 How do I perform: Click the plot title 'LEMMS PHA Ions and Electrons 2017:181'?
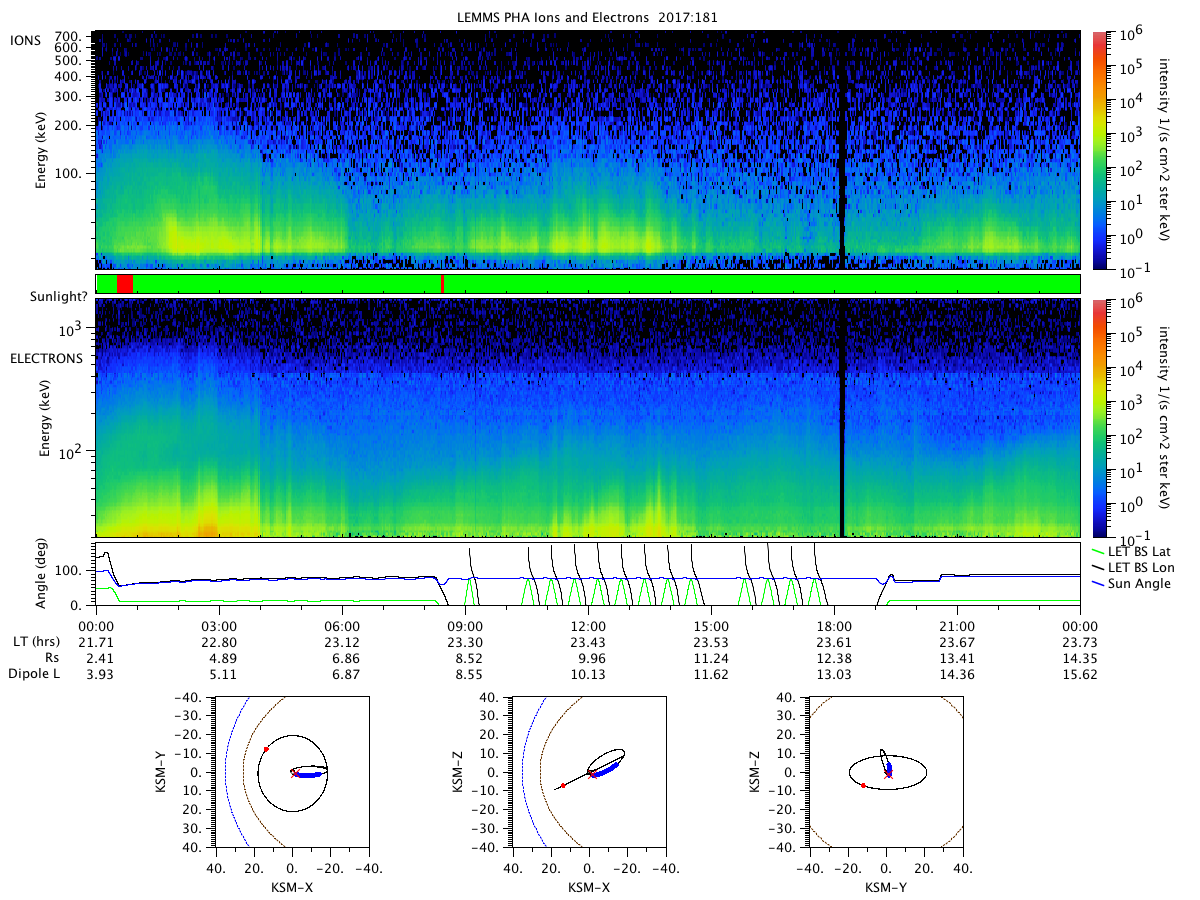coord(587,18)
